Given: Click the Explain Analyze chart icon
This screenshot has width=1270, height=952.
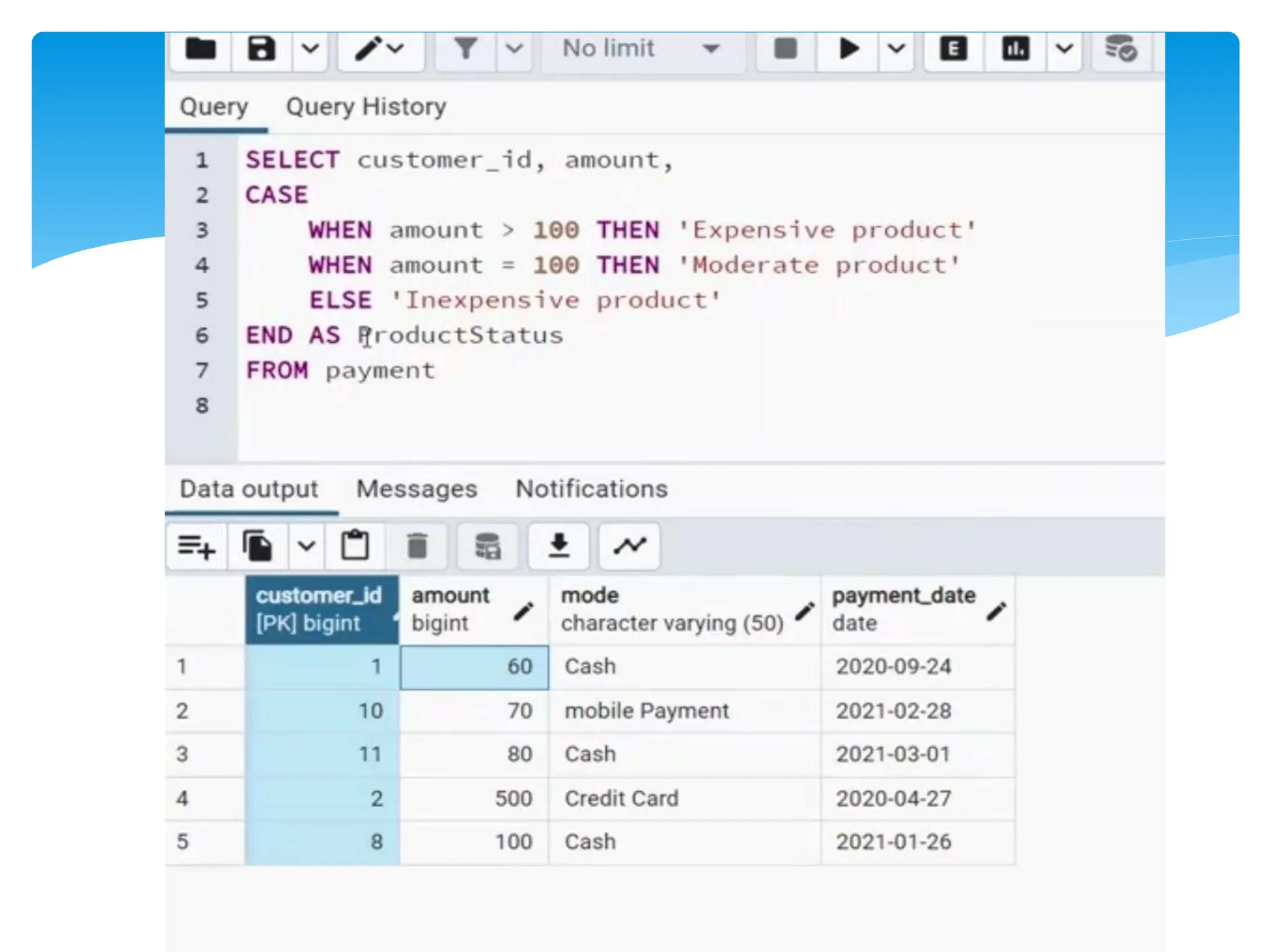Looking at the screenshot, I should pos(1015,48).
